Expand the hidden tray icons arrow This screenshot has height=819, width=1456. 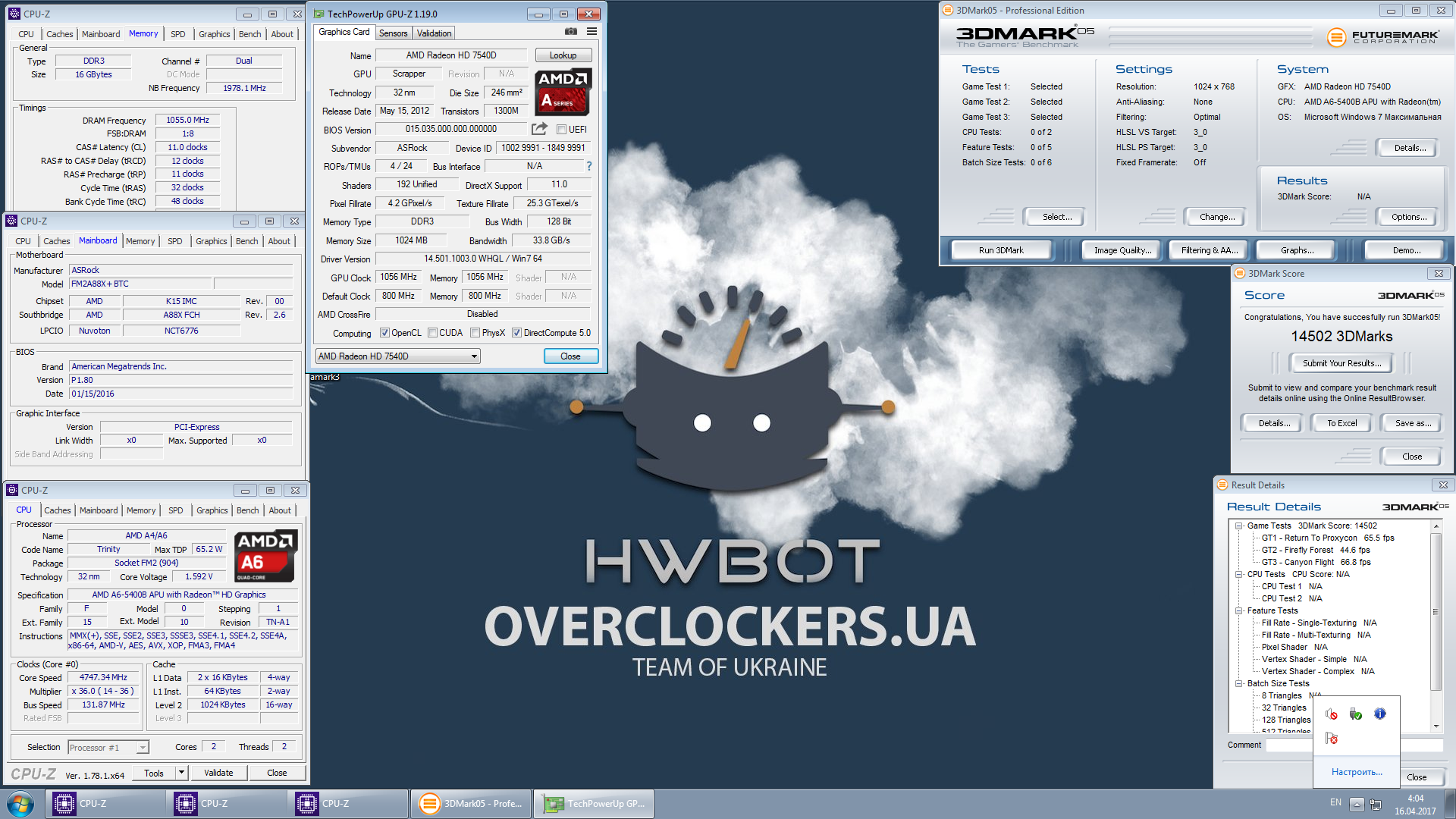coord(1357,805)
